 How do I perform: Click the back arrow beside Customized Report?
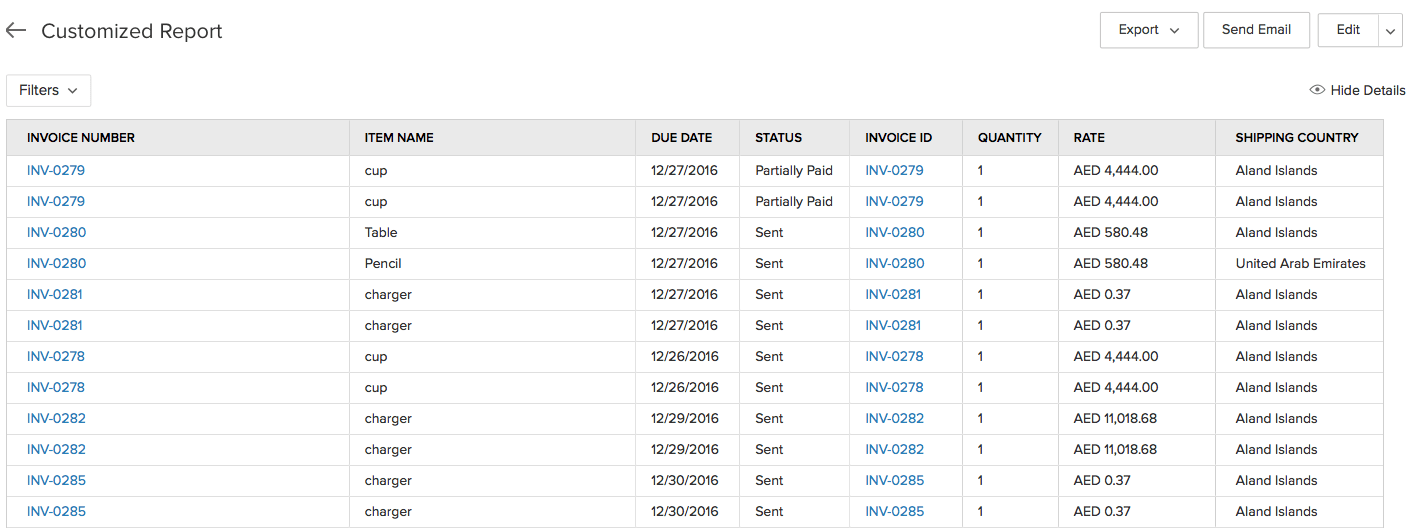15,31
